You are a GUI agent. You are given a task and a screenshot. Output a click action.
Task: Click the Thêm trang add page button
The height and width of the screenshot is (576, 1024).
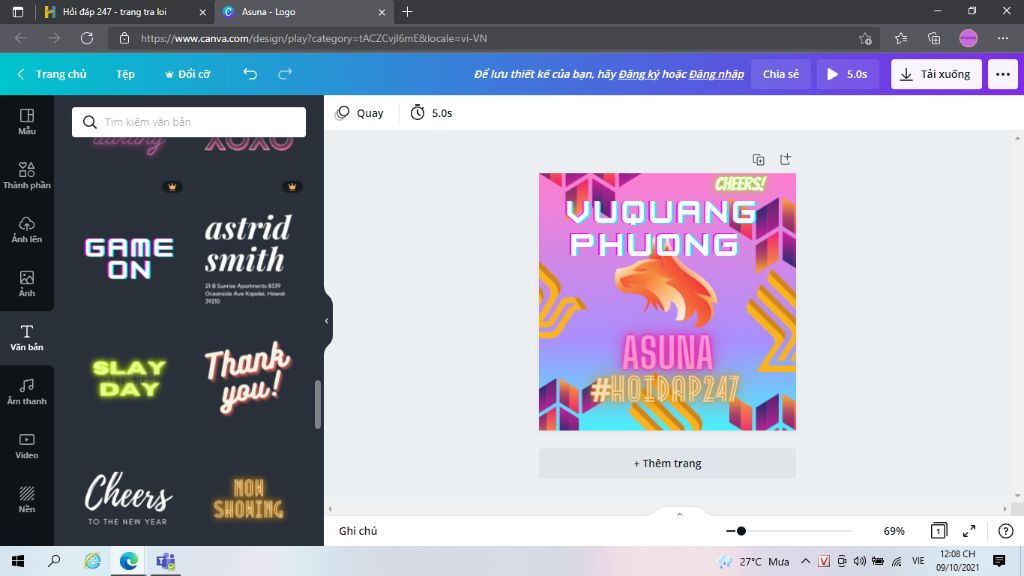(x=667, y=463)
